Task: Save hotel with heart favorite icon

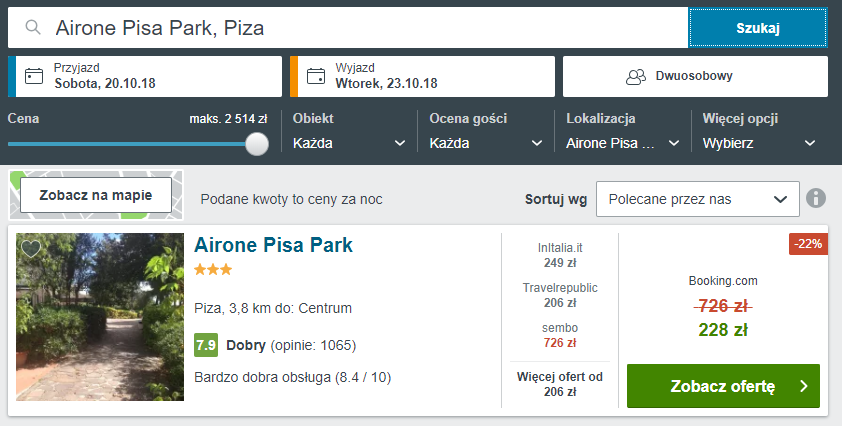Action: [x=31, y=249]
